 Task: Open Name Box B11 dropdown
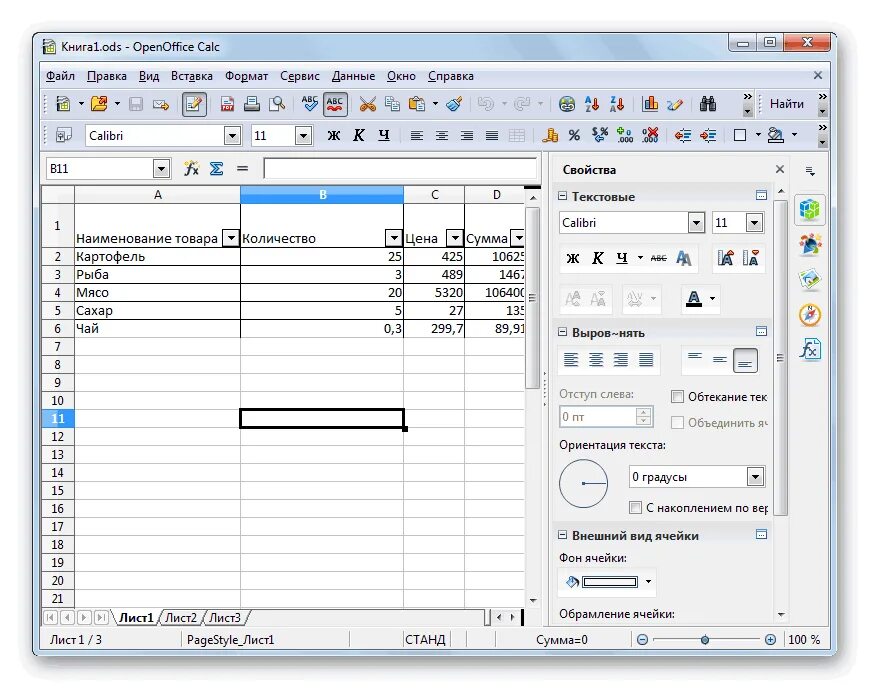tap(161, 169)
